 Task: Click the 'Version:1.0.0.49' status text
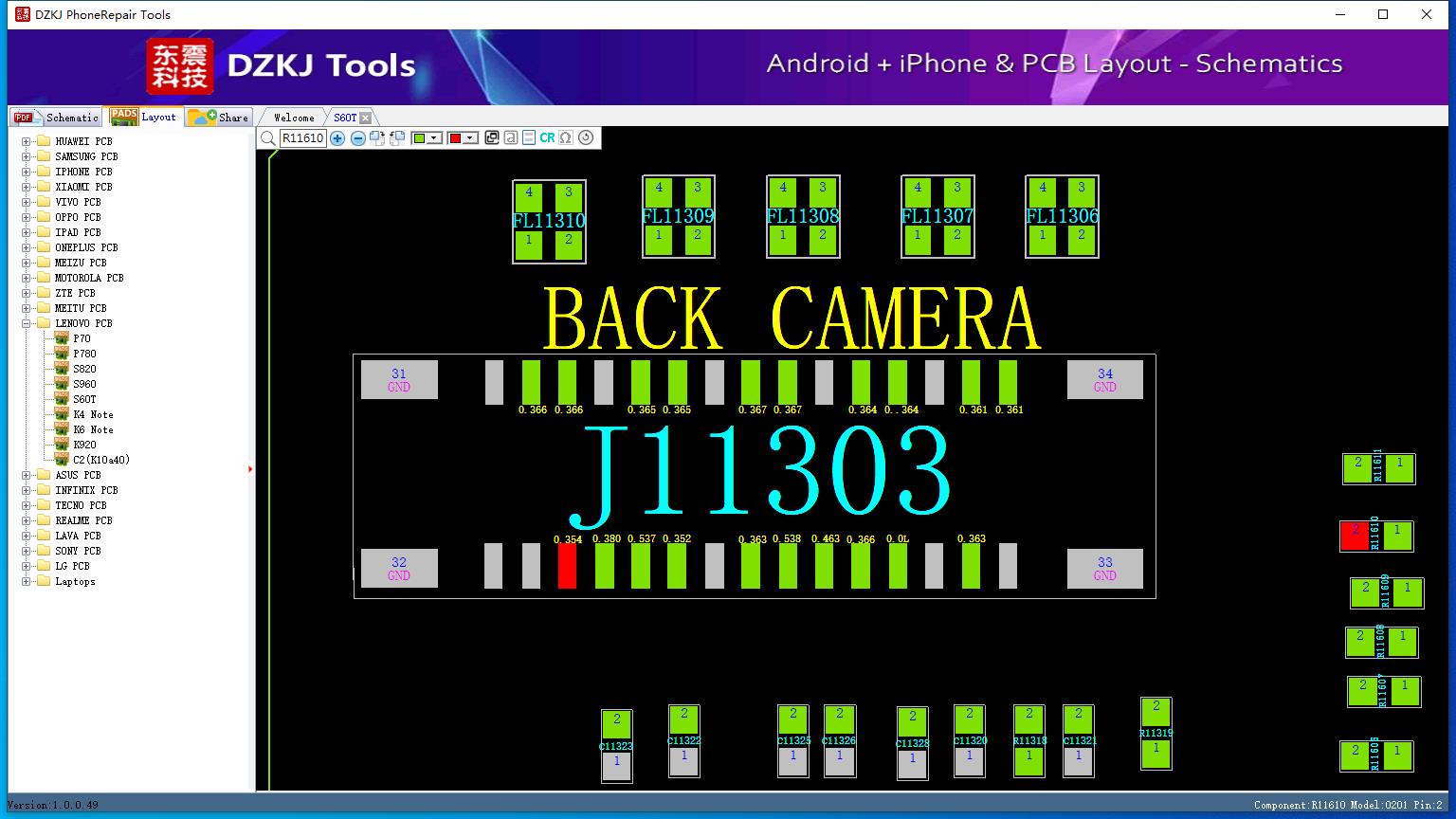pyautogui.click(x=53, y=805)
